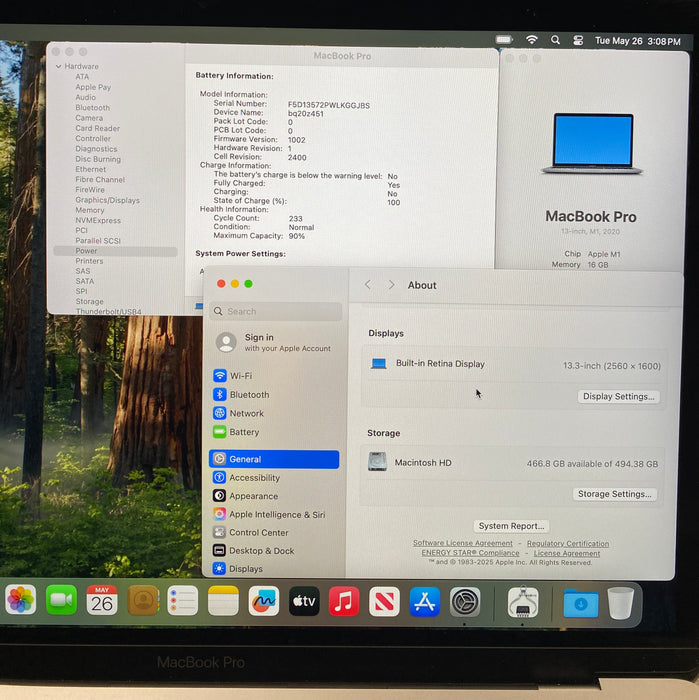Screen dimensions: 699x700
Task: Open Displays in Settings sidebar
Action: (x=274, y=569)
